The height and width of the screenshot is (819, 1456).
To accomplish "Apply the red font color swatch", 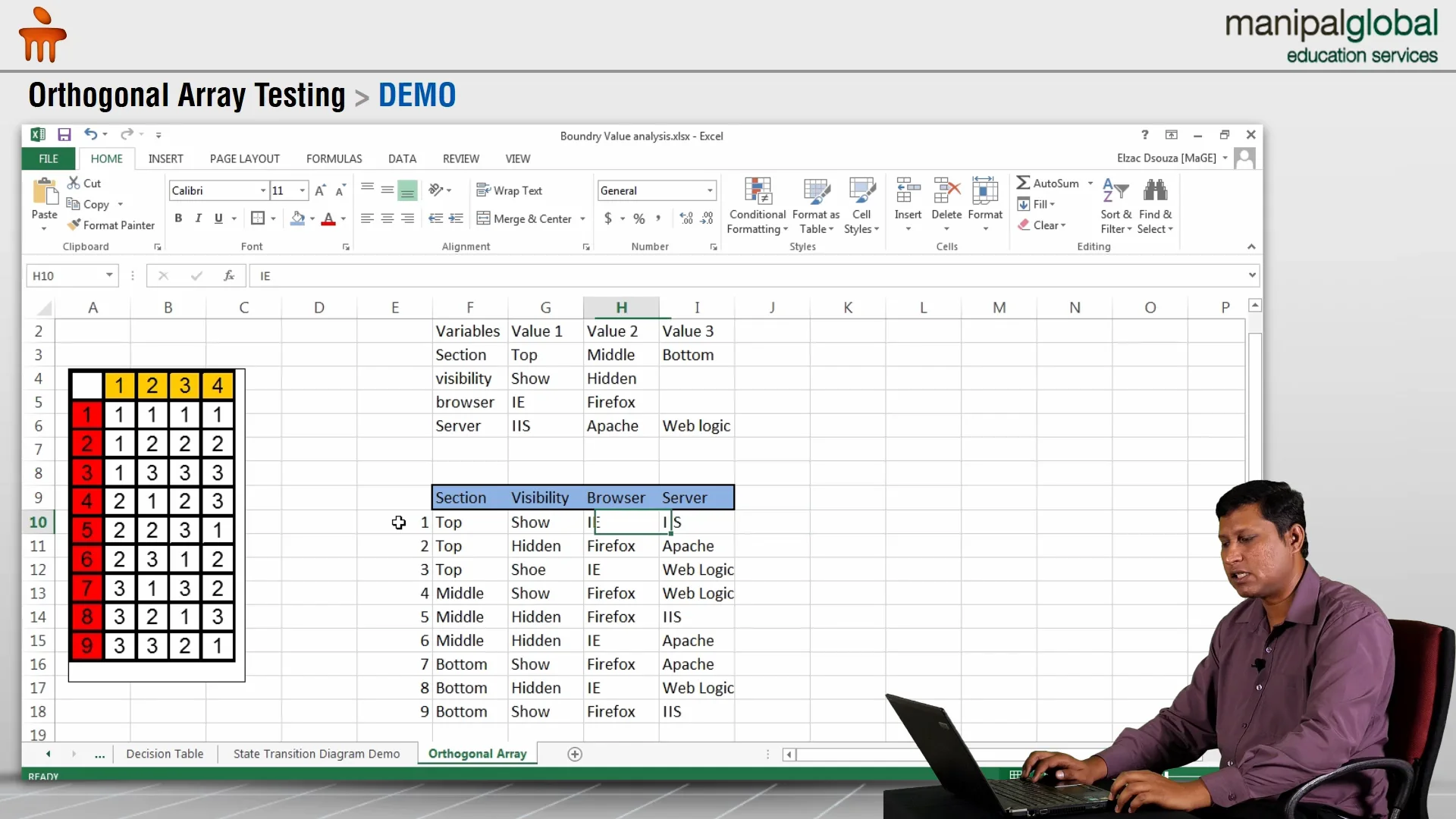I will tap(328, 218).
